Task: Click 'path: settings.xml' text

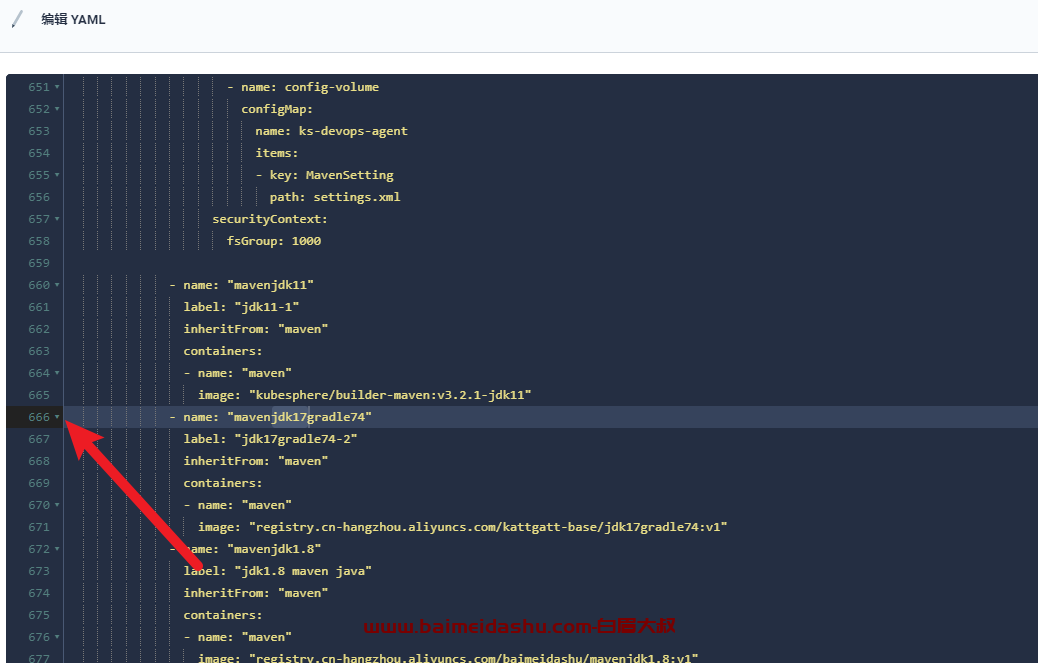Action: (334, 197)
